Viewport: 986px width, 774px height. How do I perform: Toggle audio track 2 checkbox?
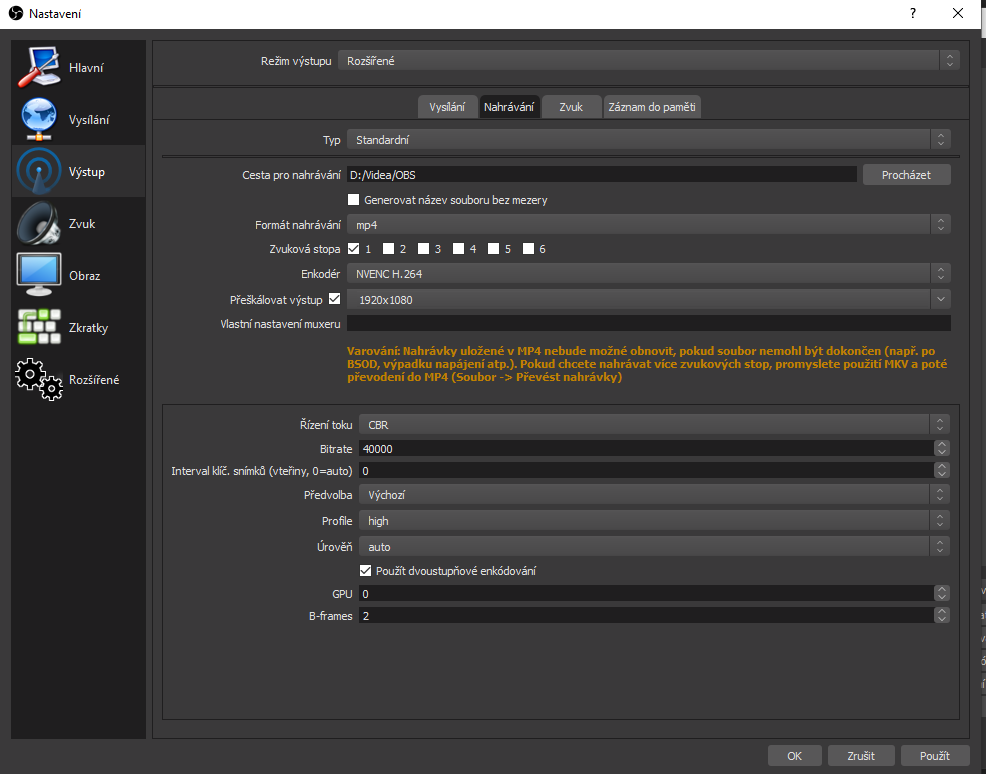point(388,249)
